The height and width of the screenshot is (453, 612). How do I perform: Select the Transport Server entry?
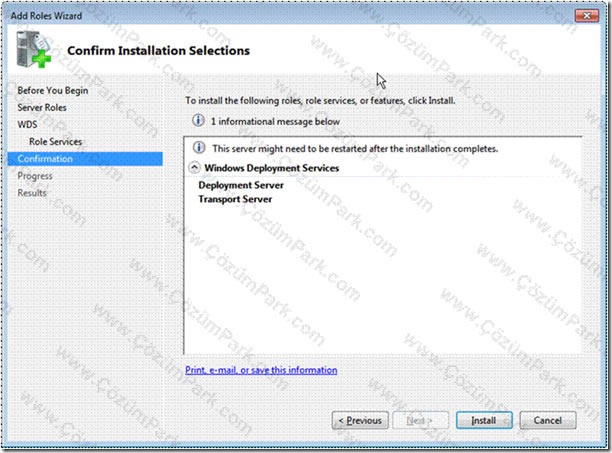tap(235, 199)
